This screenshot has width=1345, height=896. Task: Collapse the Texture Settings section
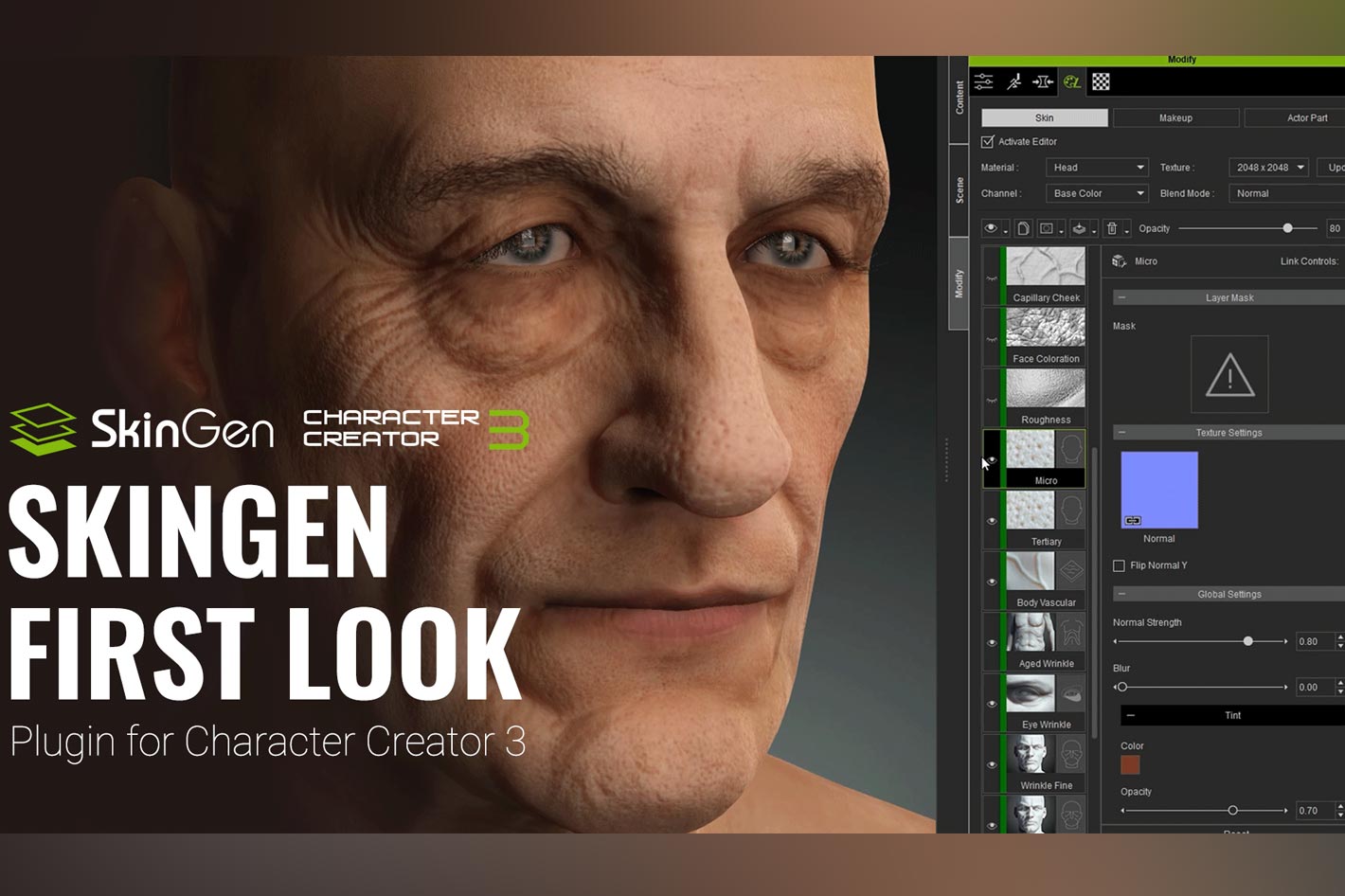[x=1121, y=433]
